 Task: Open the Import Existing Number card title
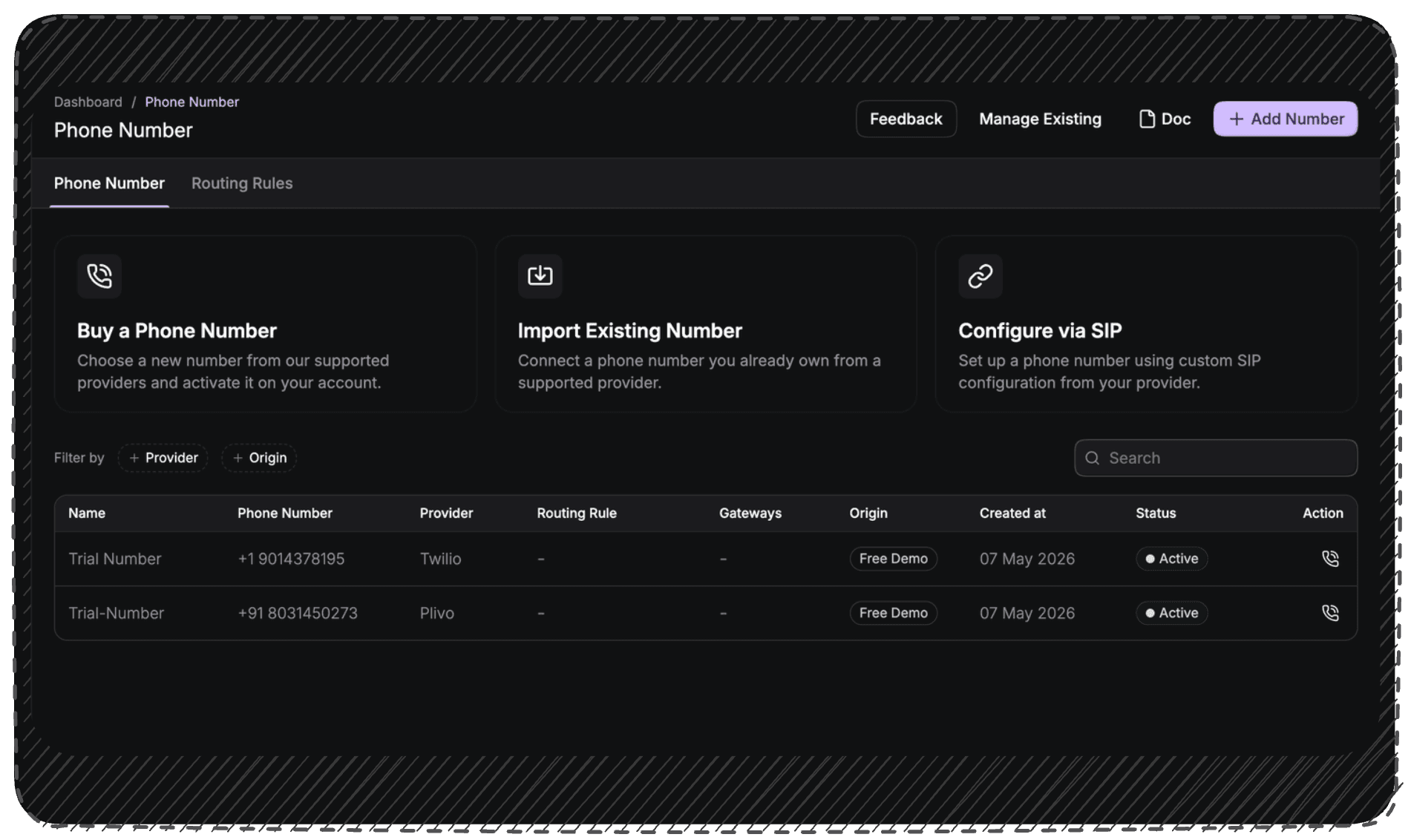pyautogui.click(x=629, y=331)
